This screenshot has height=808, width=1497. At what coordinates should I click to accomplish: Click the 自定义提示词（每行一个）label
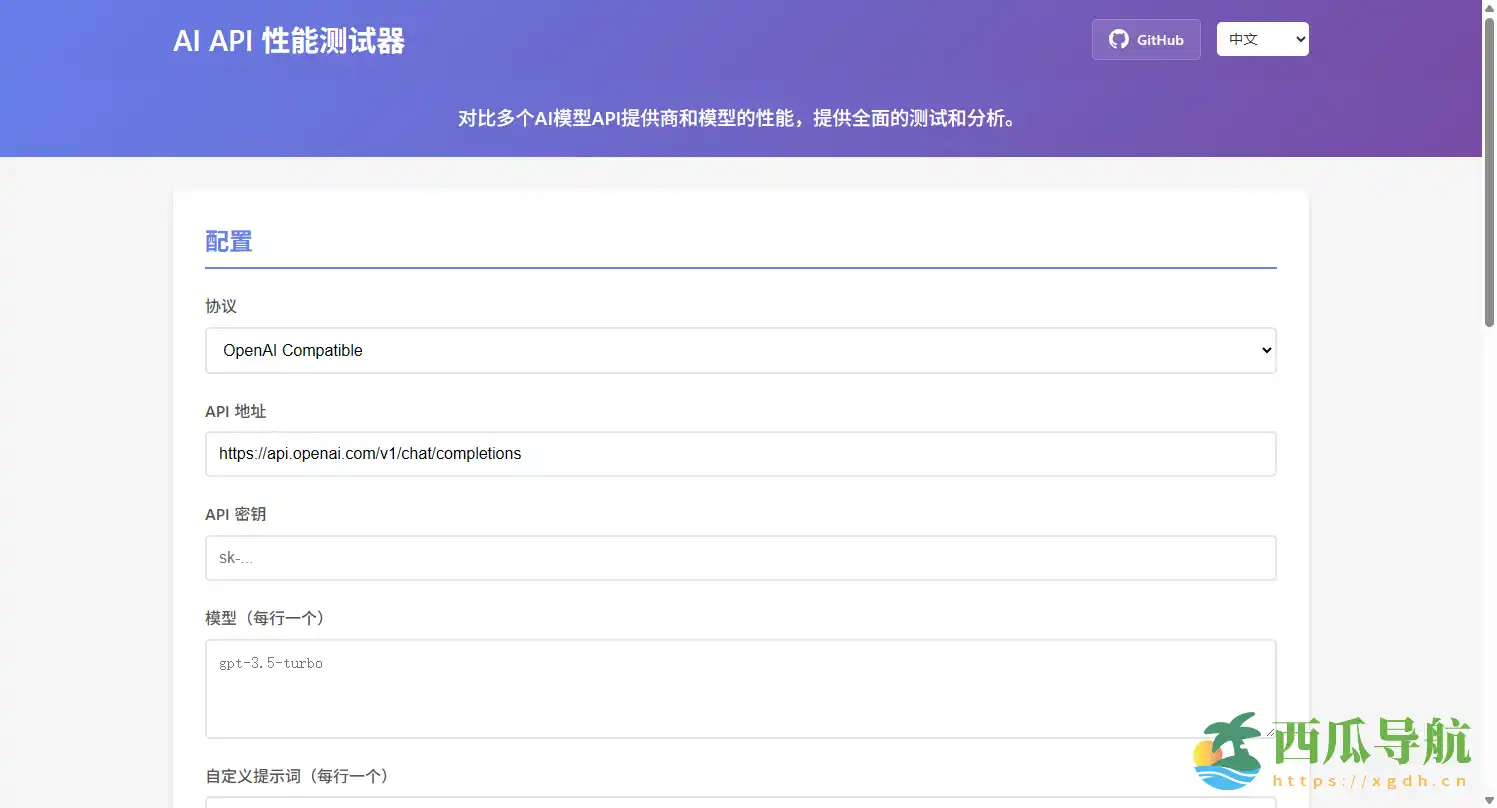point(297,776)
